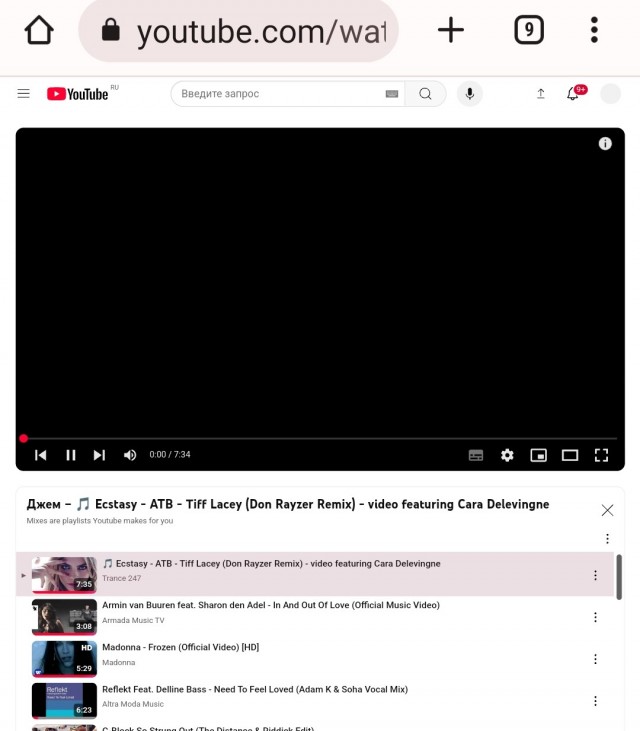Viewport: 640px width, 731px height.
Task: Open the account avatar menu
Action: [610, 94]
